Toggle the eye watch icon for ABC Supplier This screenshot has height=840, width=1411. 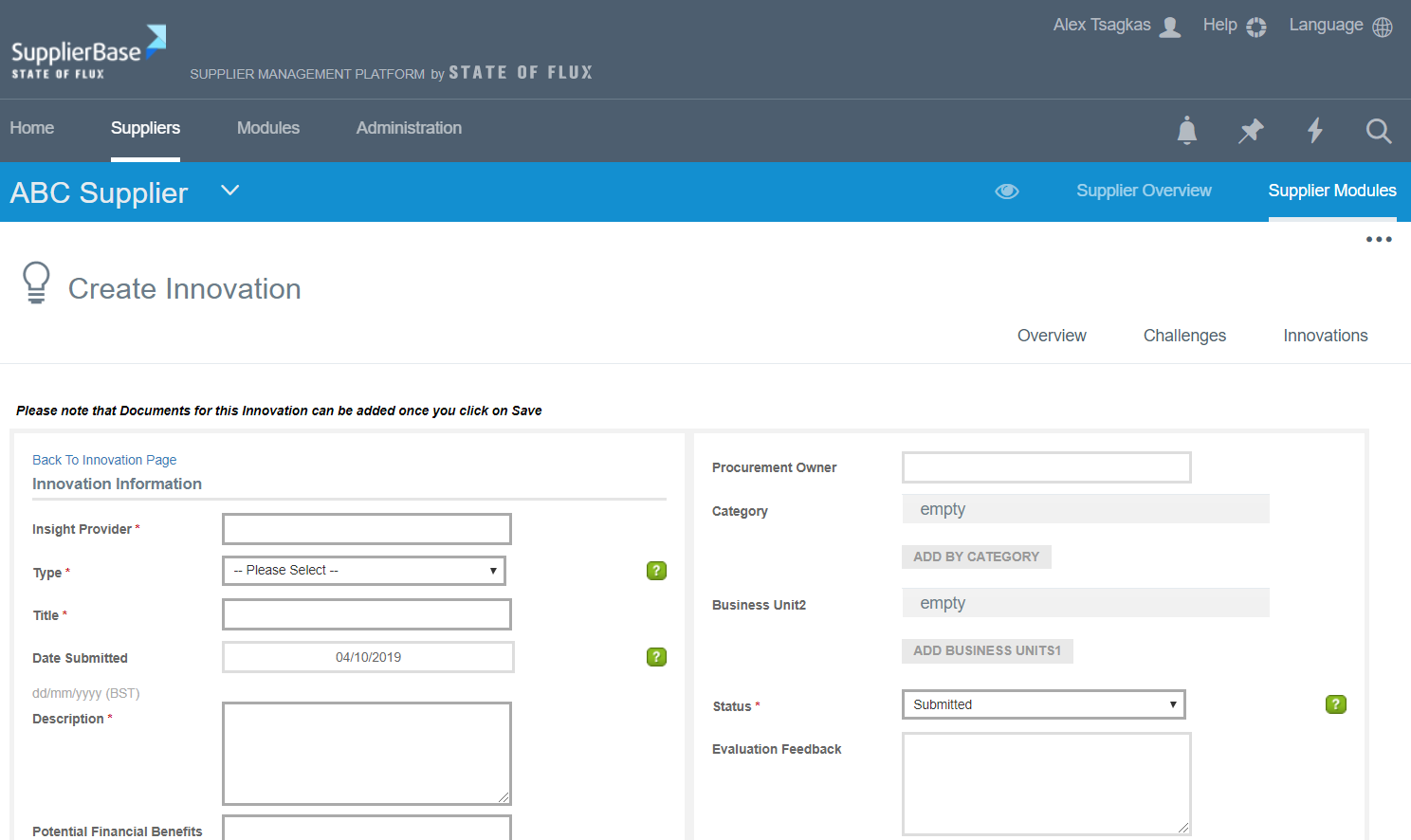click(1007, 192)
